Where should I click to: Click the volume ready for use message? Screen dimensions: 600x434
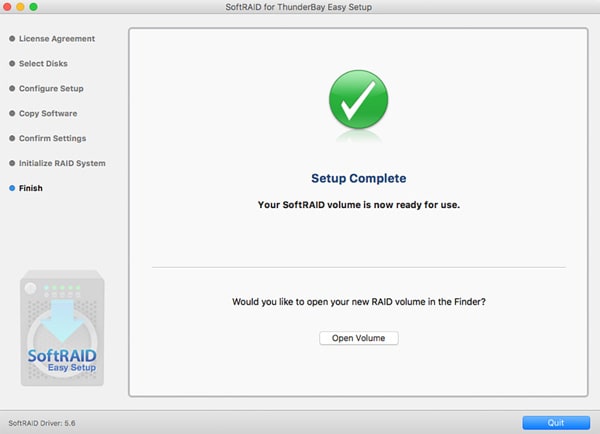coord(358,205)
